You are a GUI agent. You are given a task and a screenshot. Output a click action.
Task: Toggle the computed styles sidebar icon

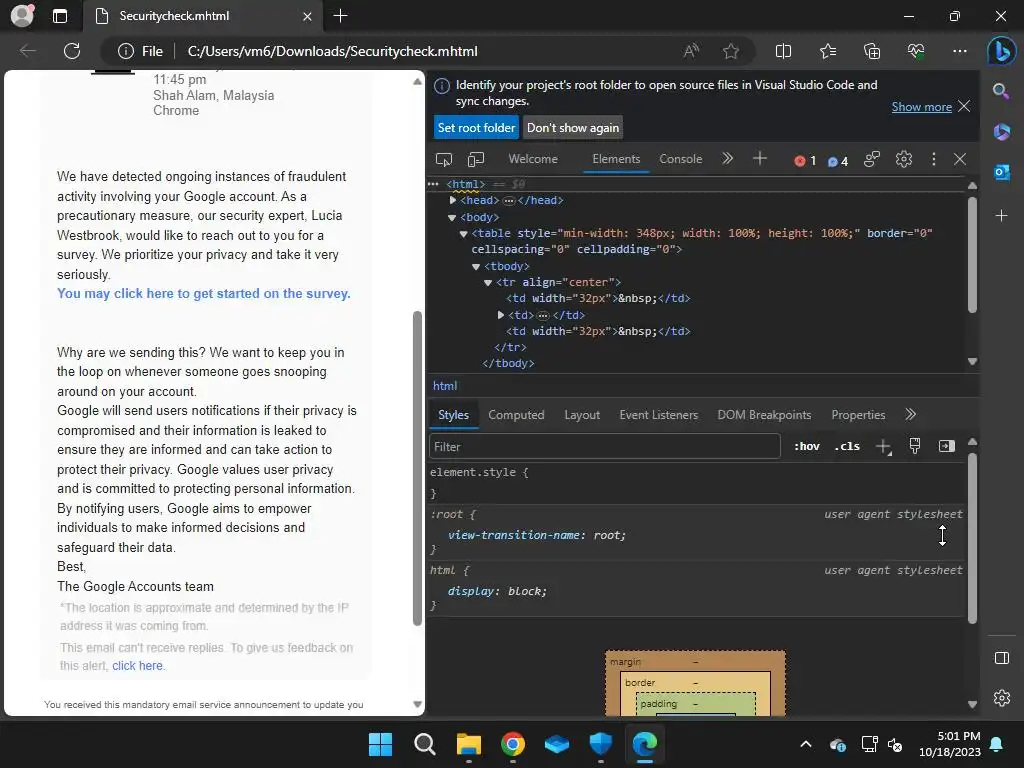tap(947, 446)
